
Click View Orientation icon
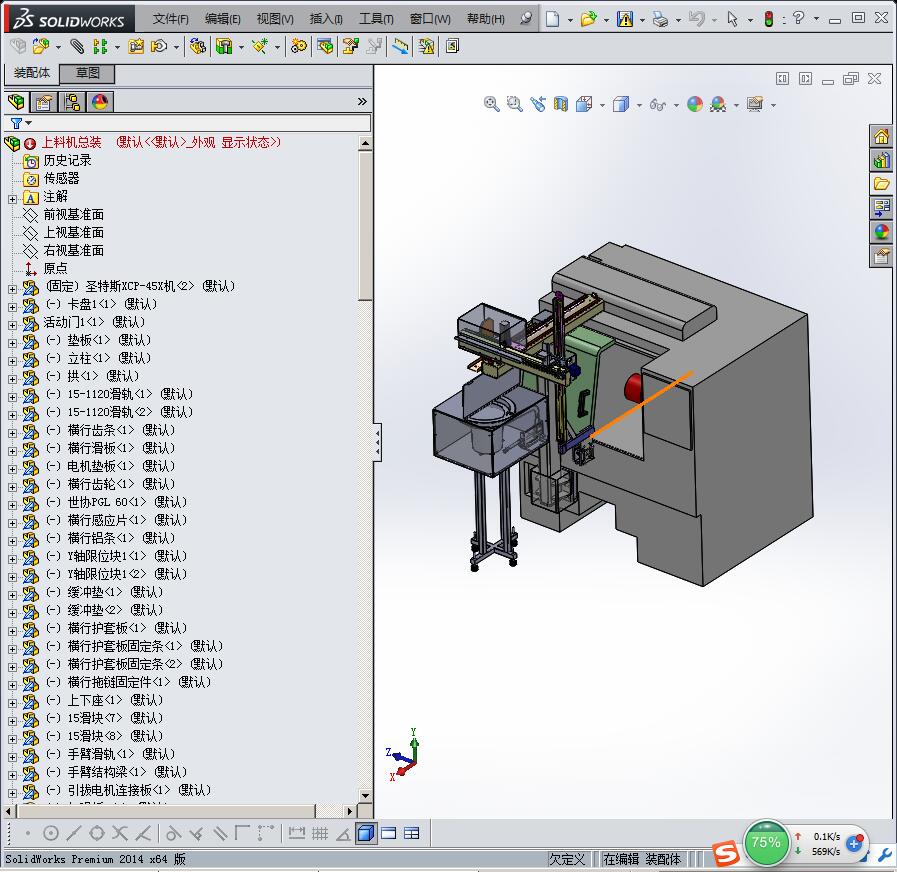(x=584, y=104)
